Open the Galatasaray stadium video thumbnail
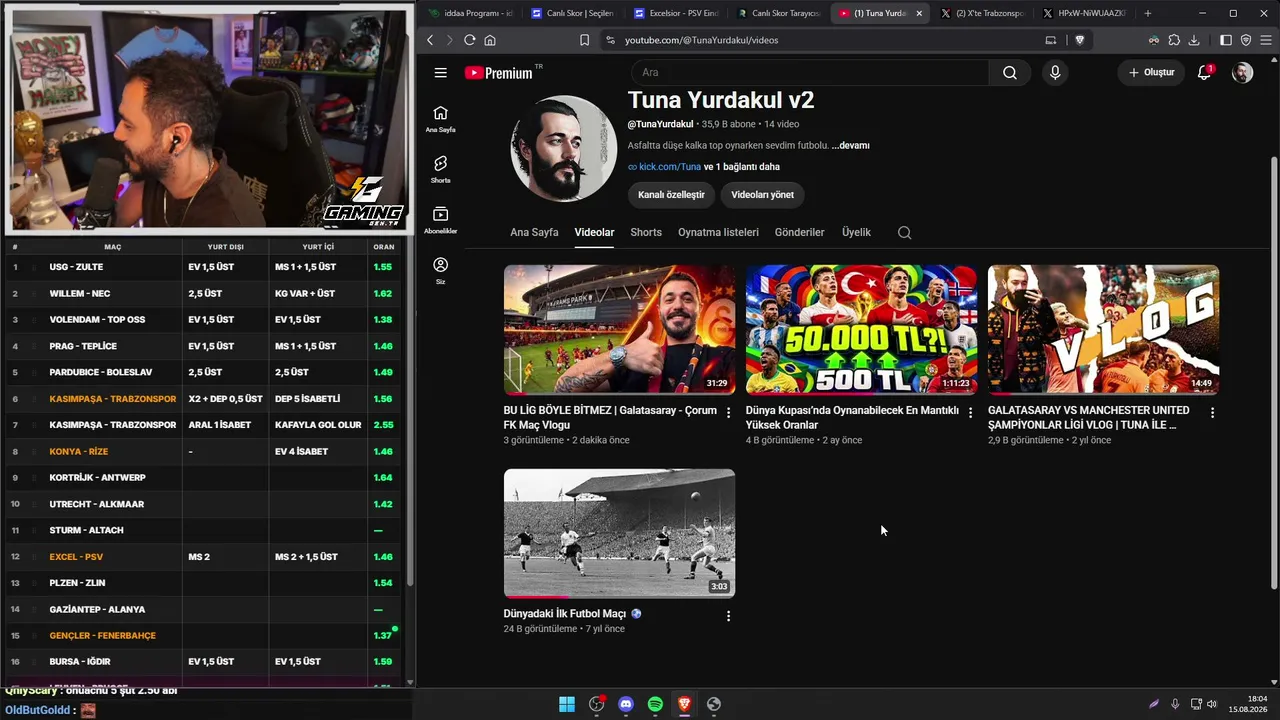1280x720 pixels. 619,329
